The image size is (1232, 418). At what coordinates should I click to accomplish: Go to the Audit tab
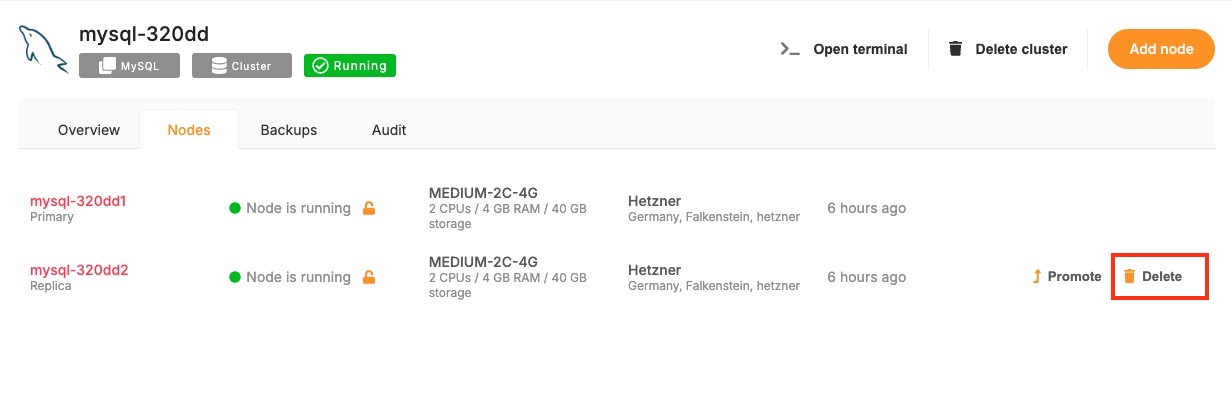[x=389, y=130]
